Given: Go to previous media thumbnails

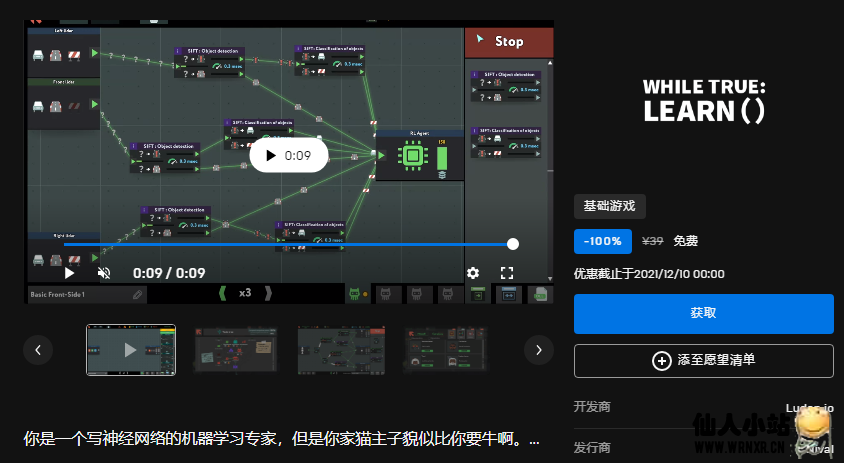Looking at the screenshot, I should (x=38, y=350).
